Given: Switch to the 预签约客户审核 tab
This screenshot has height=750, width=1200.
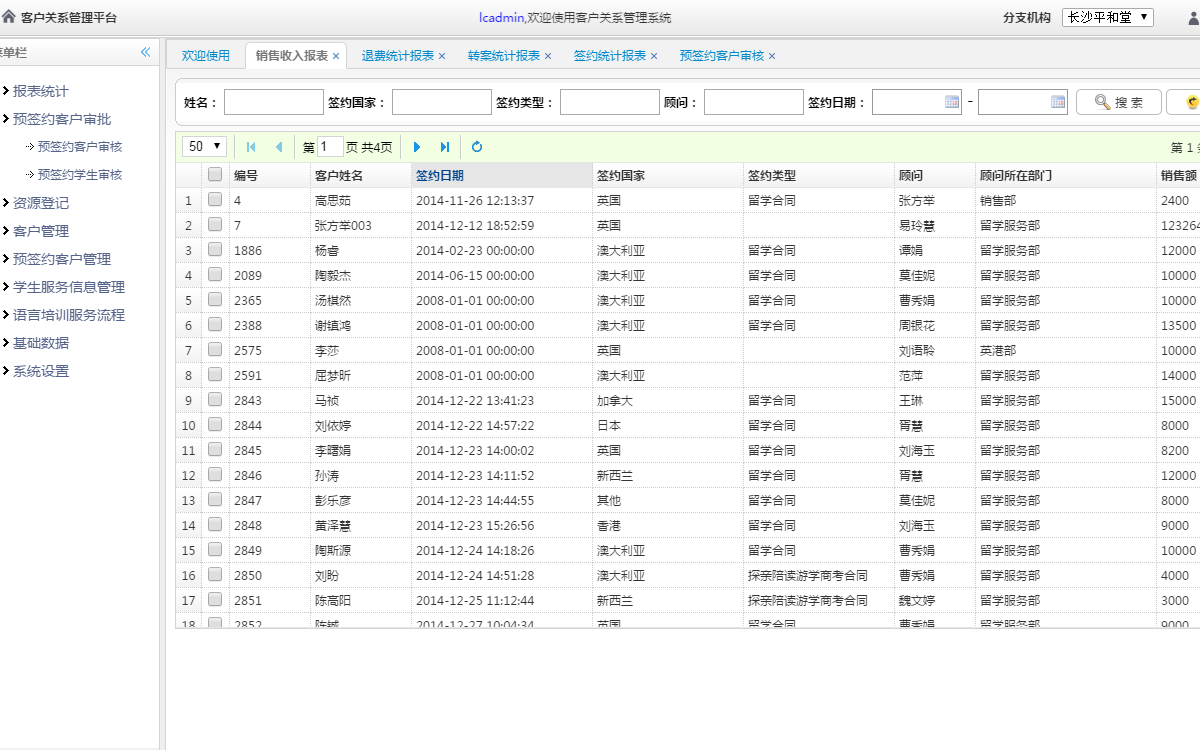Looking at the screenshot, I should tap(721, 56).
